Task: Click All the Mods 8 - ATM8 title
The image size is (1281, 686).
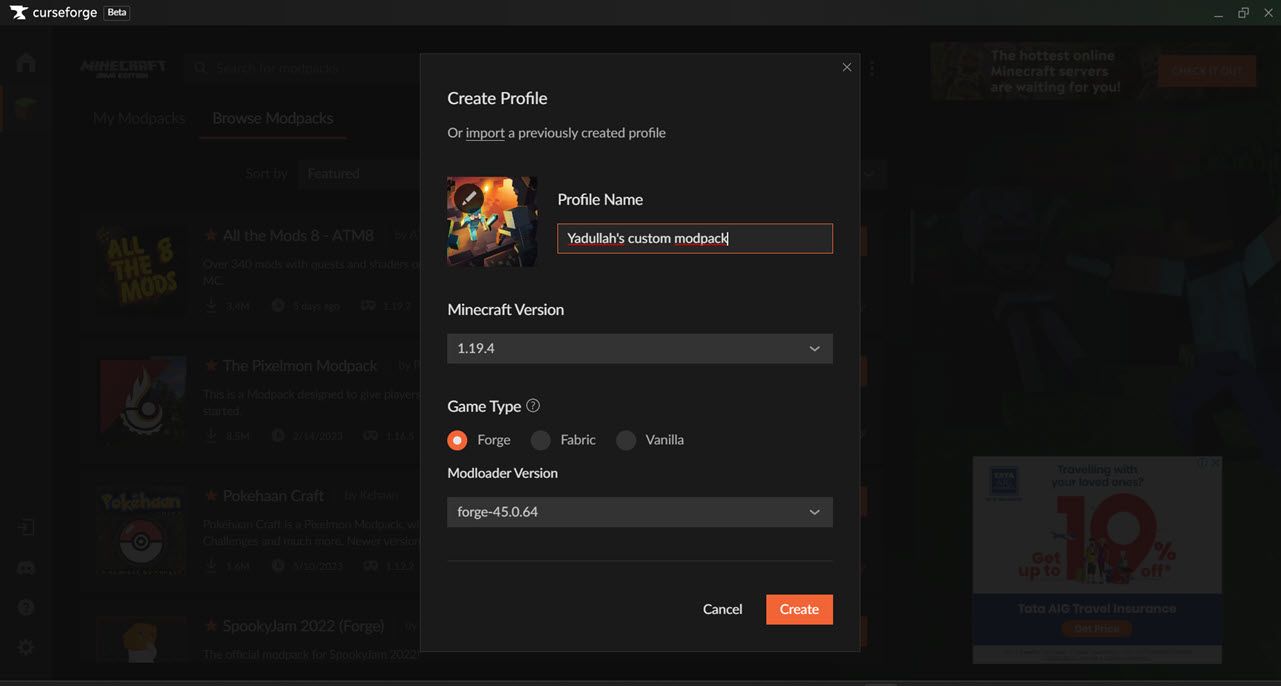Action: [298, 236]
